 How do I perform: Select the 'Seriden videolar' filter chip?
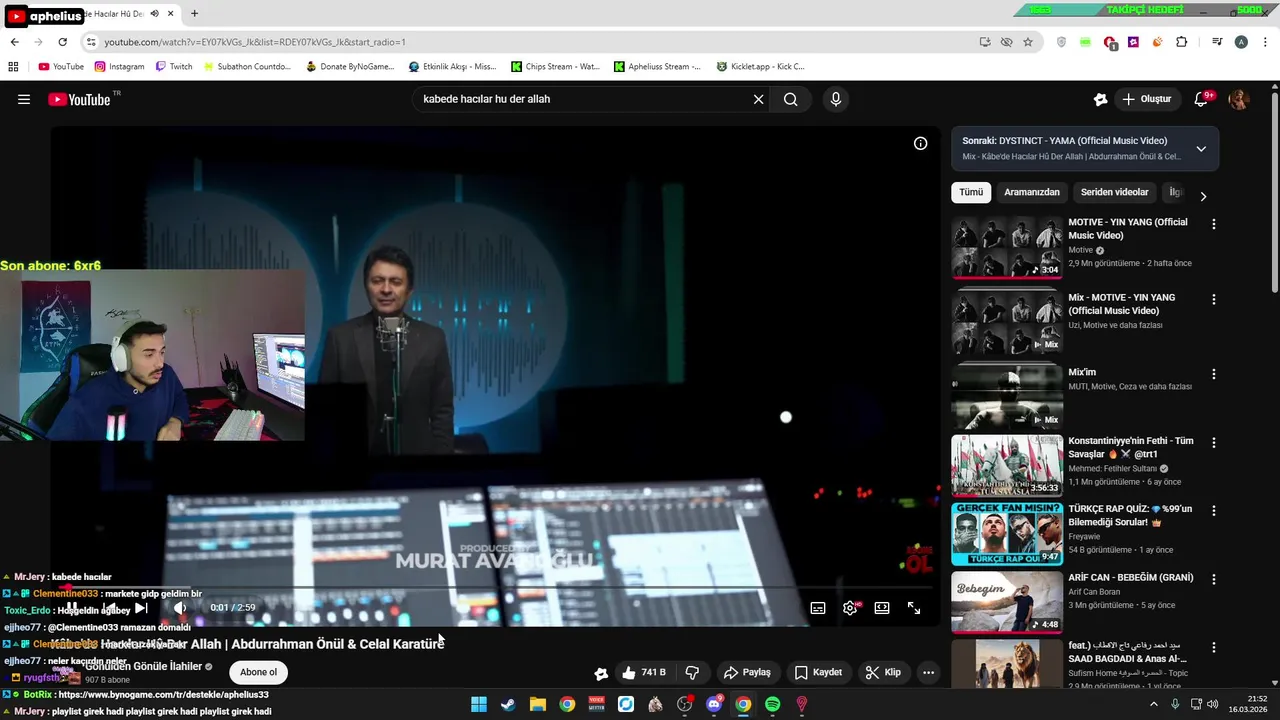pyautogui.click(x=1115, y=192)
